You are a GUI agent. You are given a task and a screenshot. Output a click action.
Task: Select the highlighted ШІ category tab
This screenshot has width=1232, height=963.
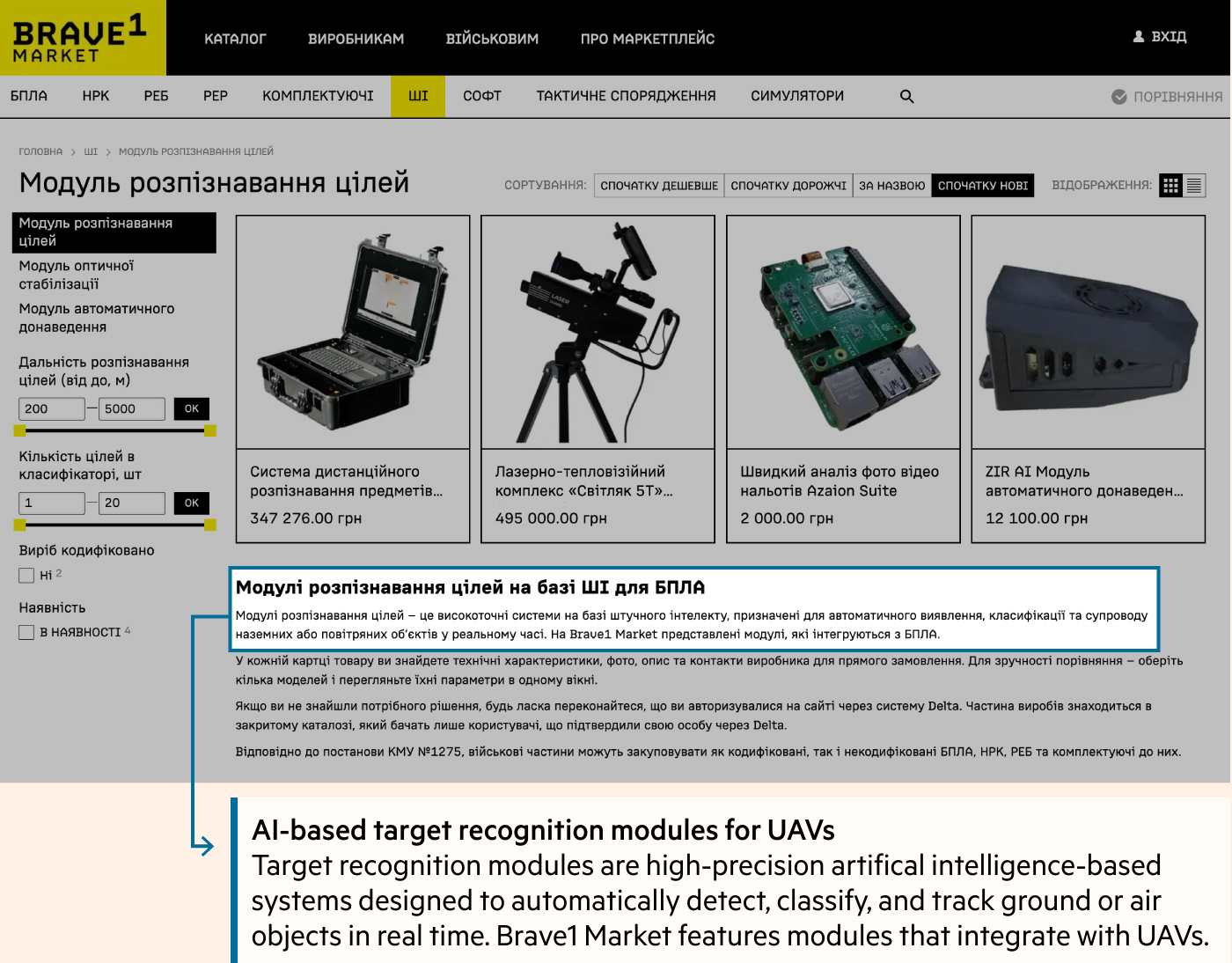pyautogui.click(x=418, y=96)
